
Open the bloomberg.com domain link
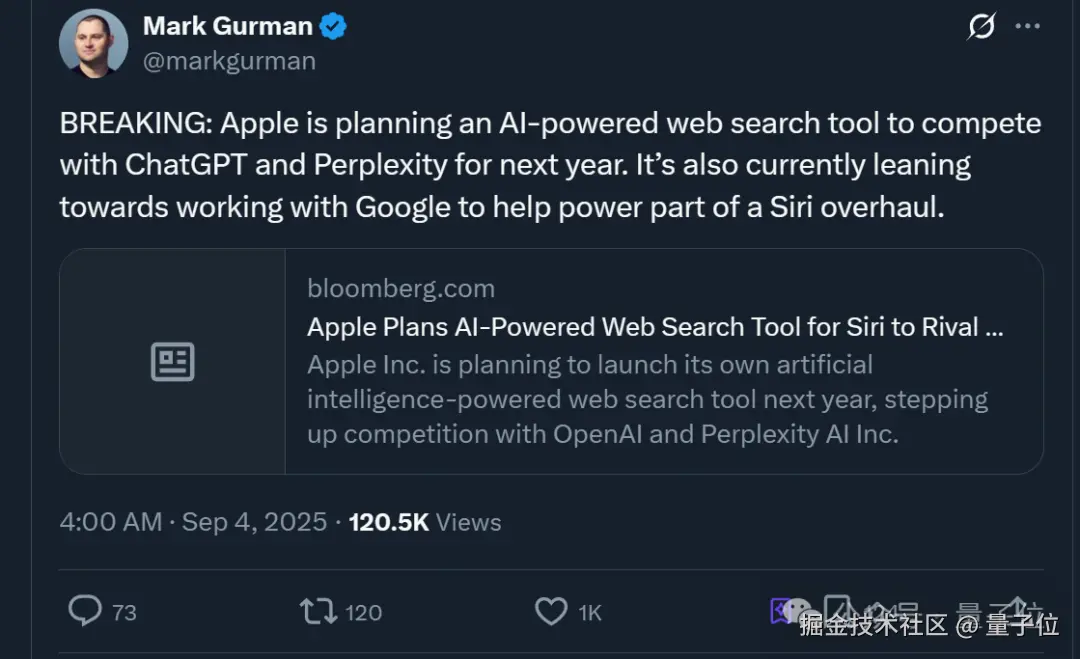click(401, 289)
